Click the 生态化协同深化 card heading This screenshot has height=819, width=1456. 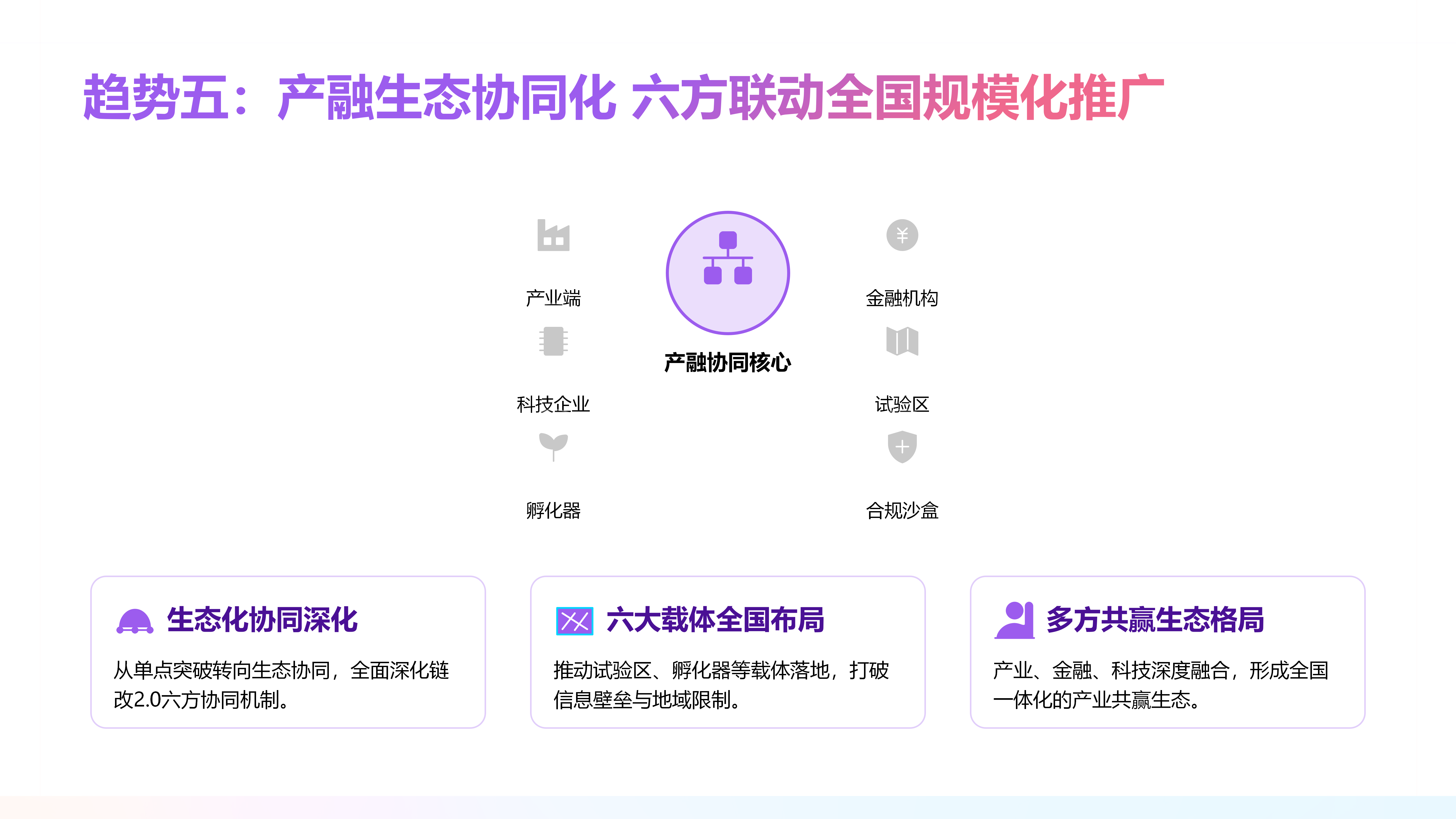(x=262, y=620)
